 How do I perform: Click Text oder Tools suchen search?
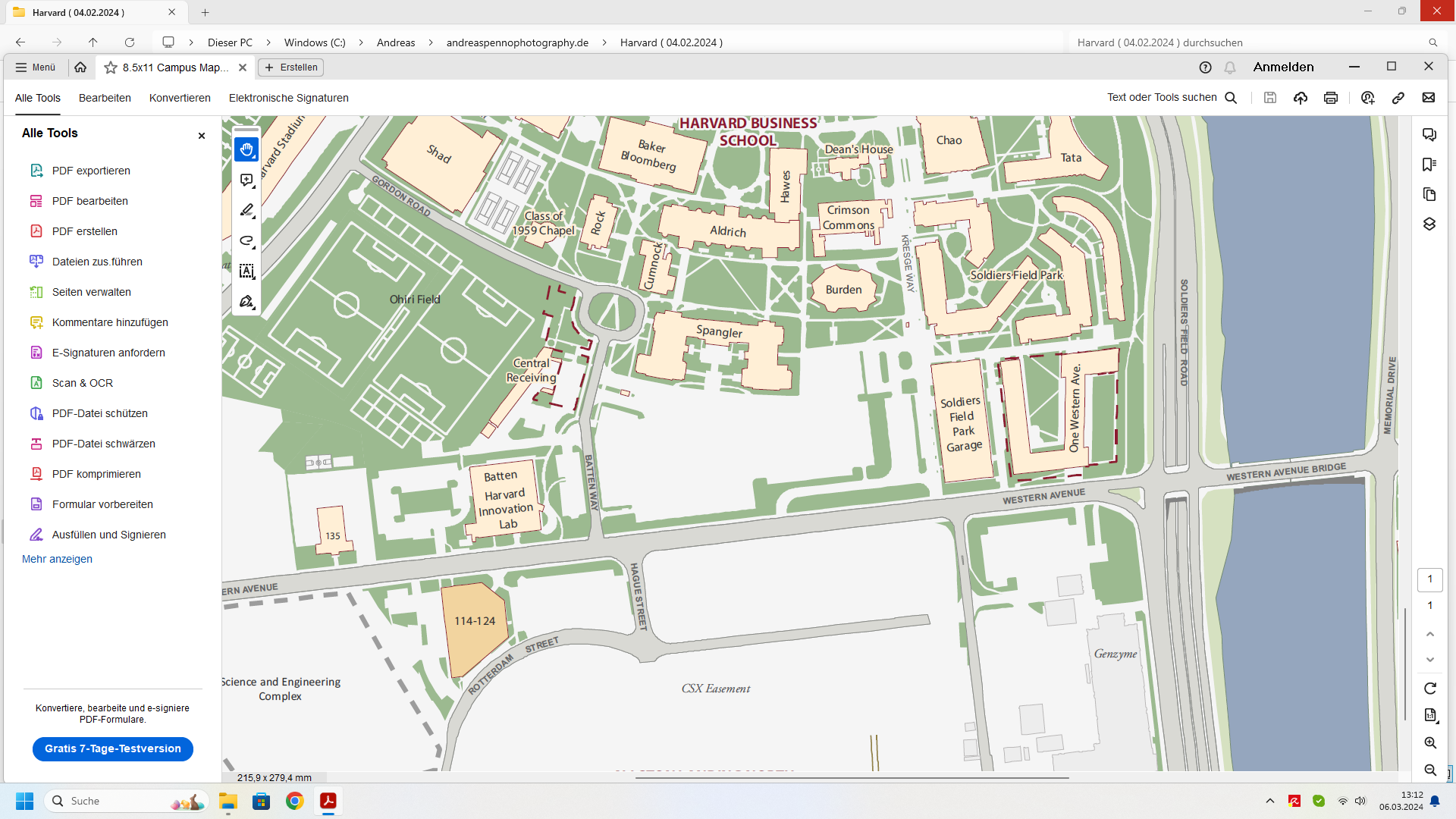coord(1172,97)
